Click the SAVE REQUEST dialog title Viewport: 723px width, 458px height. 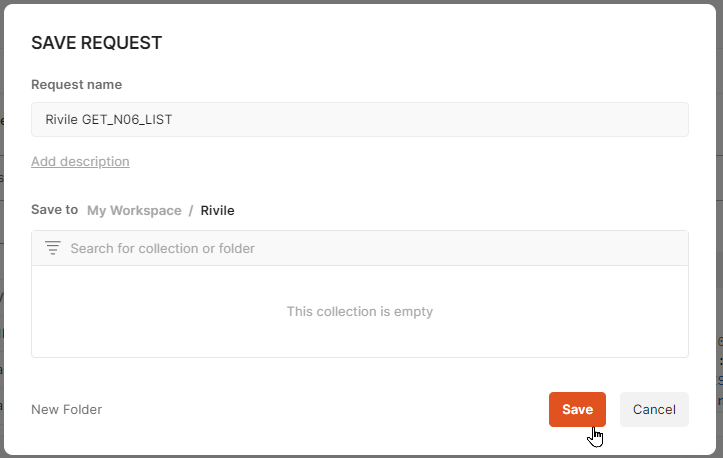tap(97, 43)
